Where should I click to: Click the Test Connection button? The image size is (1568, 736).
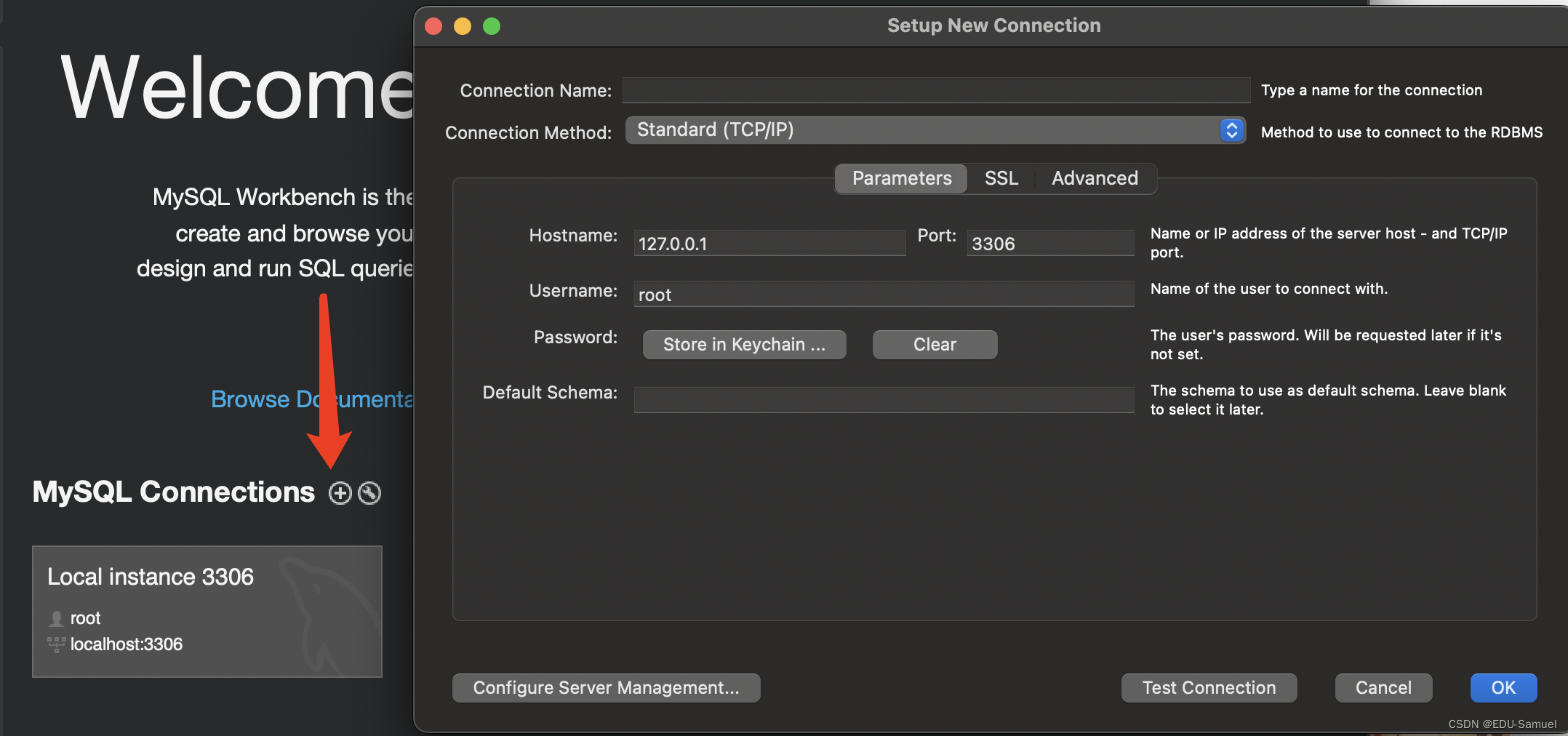tap(1209, 688)
